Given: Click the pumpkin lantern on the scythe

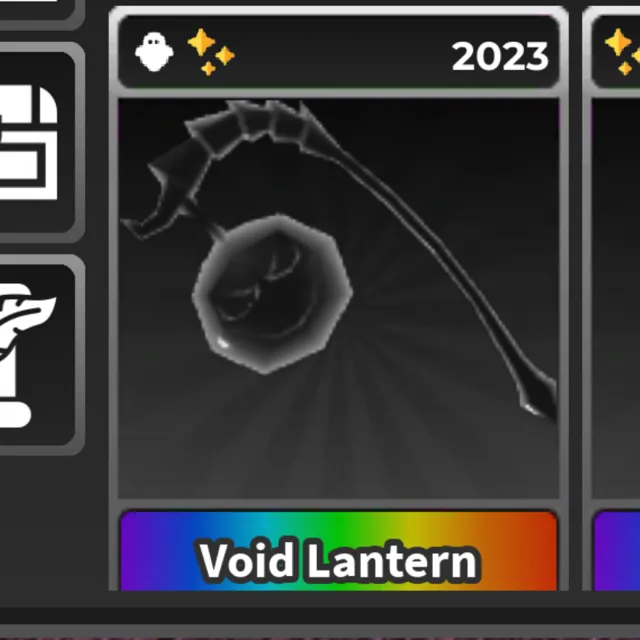Looking at the screenshot, I should click(x=272, y=293).
